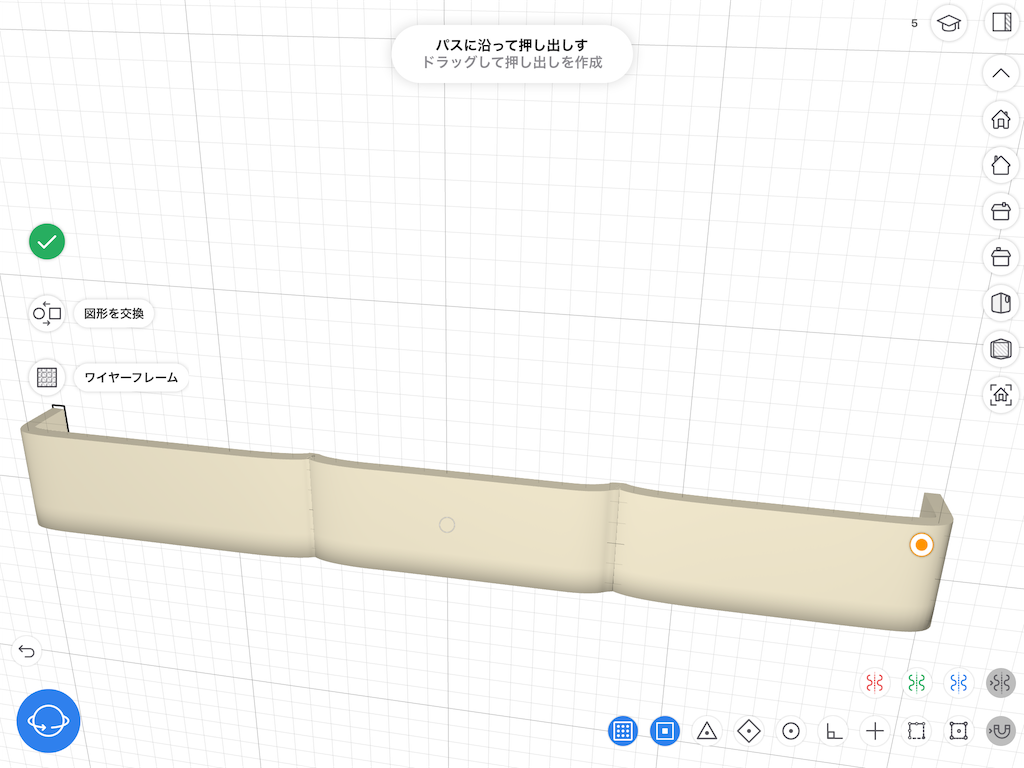Click the 図形を交換 label button

pos(114,313)
